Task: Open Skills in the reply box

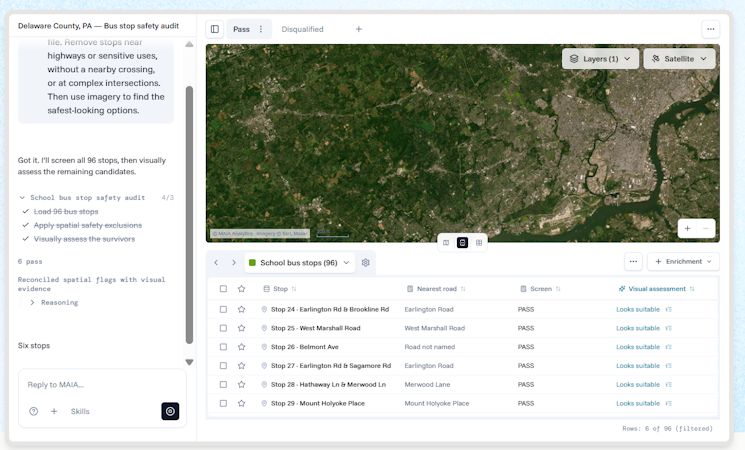Action: coord(80,412)
